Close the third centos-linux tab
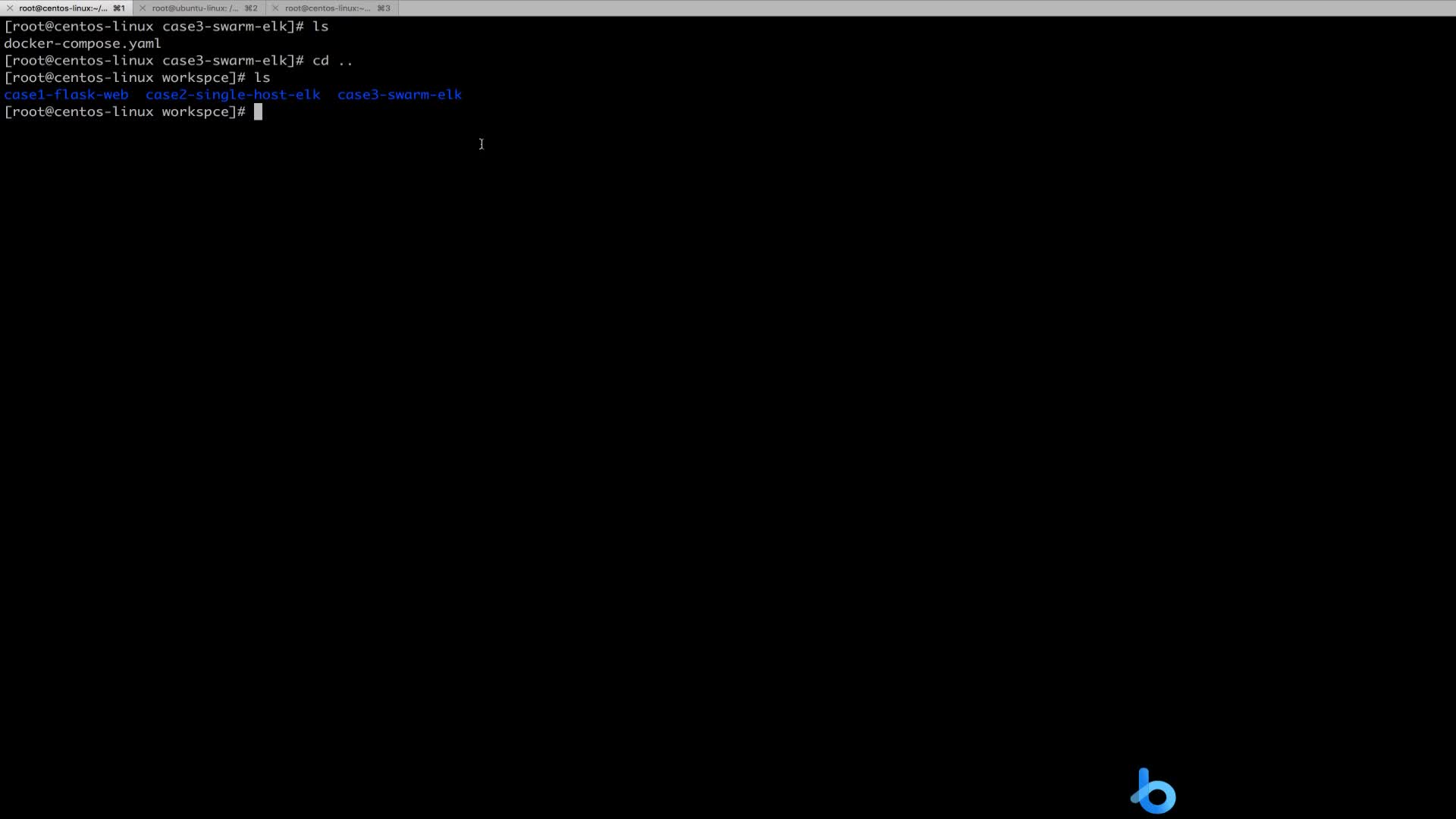Screen dimensions: 1456x819 (275, 8)
